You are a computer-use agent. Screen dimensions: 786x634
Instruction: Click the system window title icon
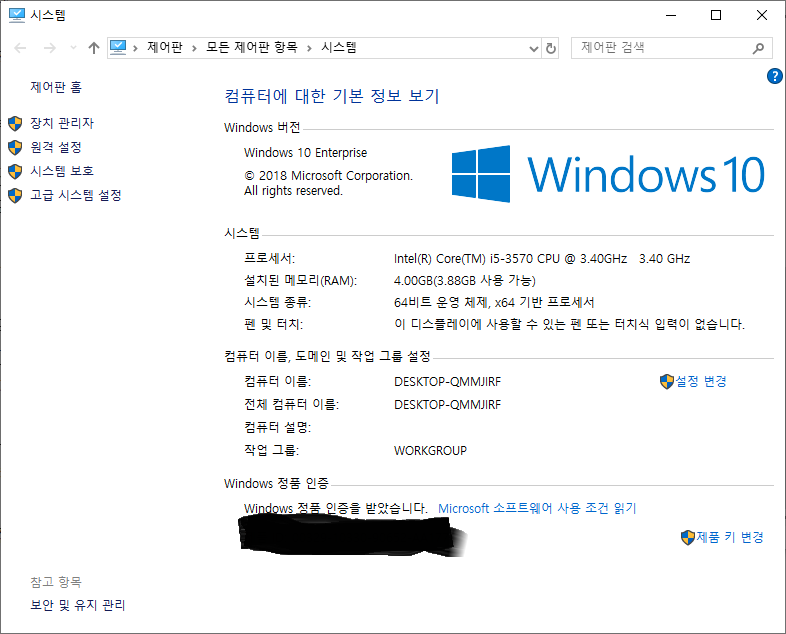point(17,15)
